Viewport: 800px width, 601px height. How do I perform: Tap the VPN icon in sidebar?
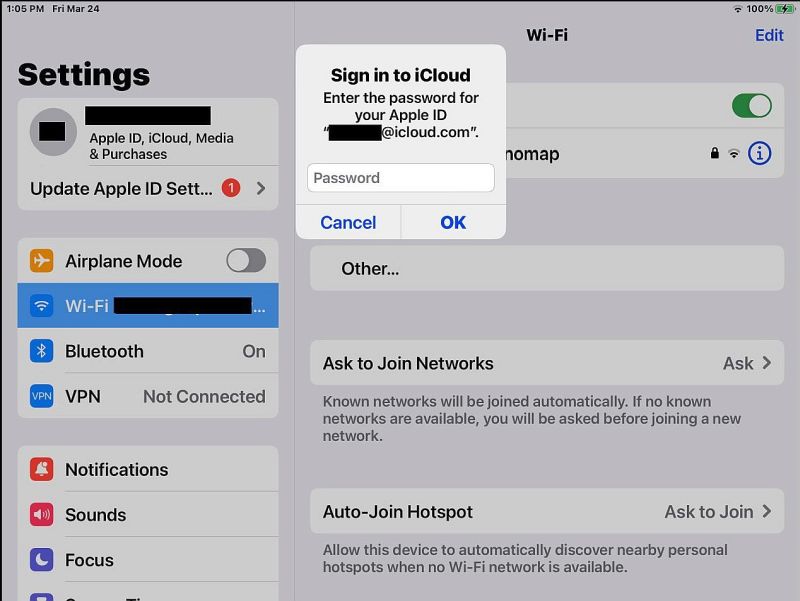[x=41, y=396]
